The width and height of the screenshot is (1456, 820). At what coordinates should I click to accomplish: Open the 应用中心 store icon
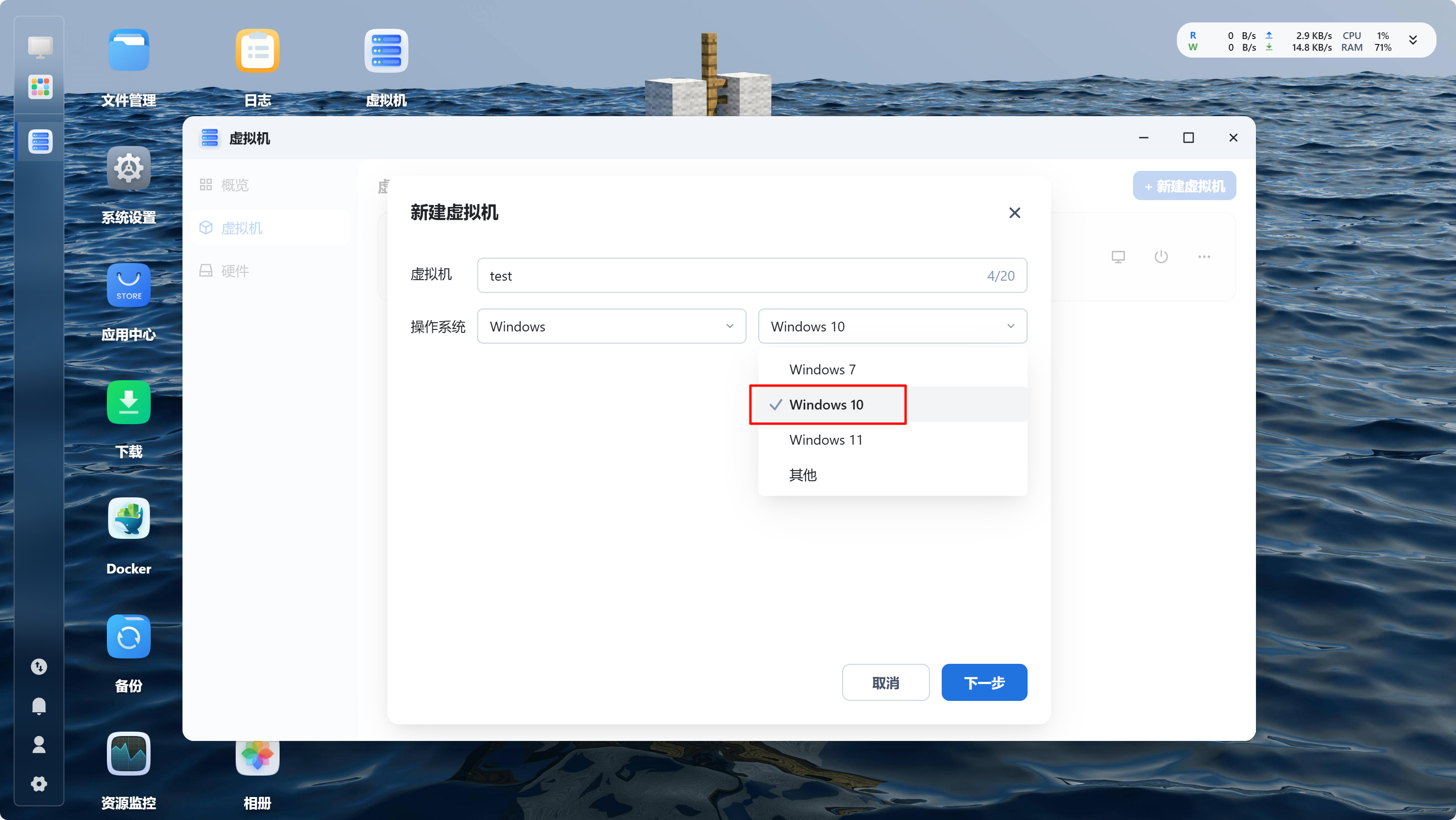click(128, 285)
